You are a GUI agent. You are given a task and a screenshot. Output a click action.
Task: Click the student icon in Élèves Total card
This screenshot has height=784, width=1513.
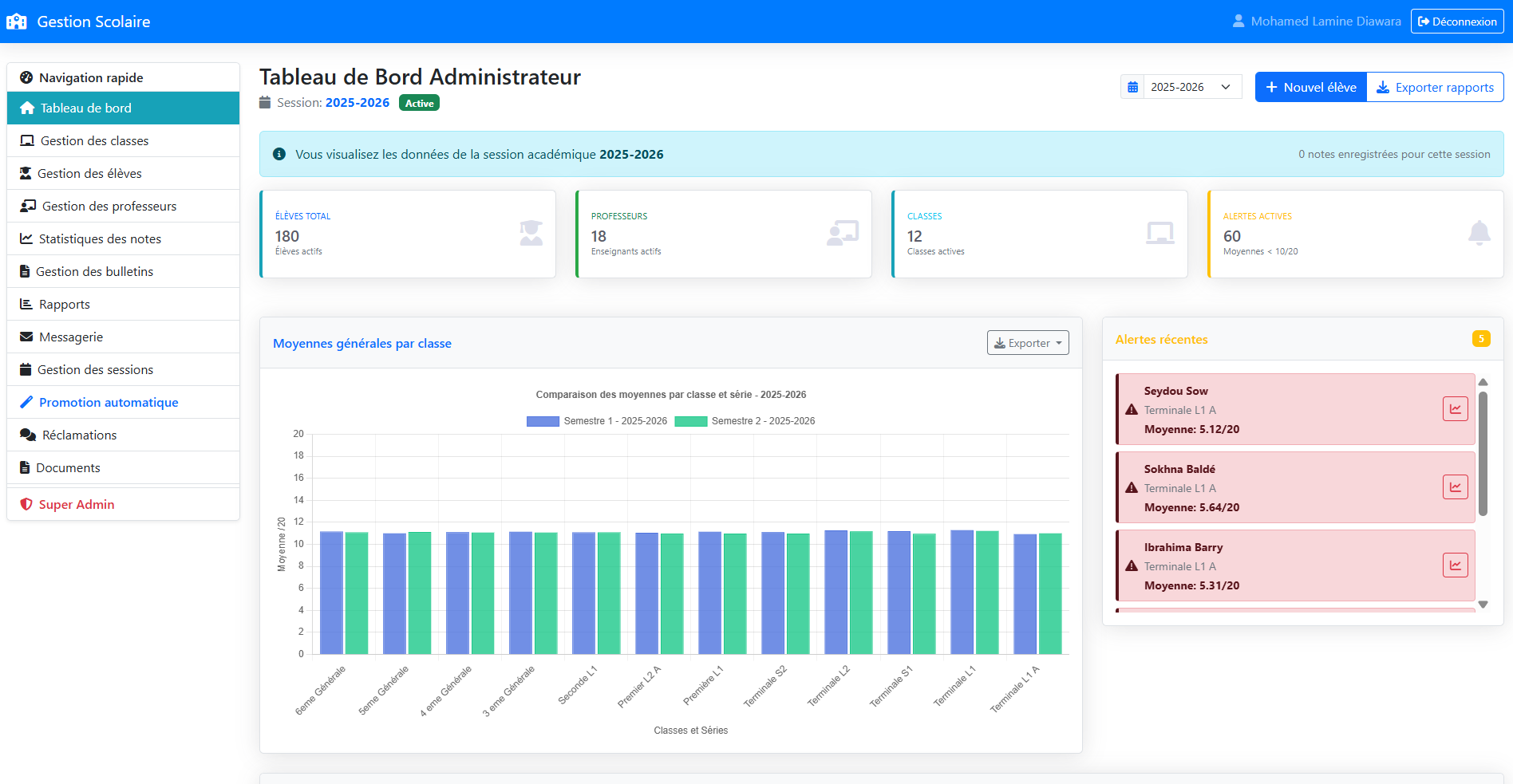531,233
